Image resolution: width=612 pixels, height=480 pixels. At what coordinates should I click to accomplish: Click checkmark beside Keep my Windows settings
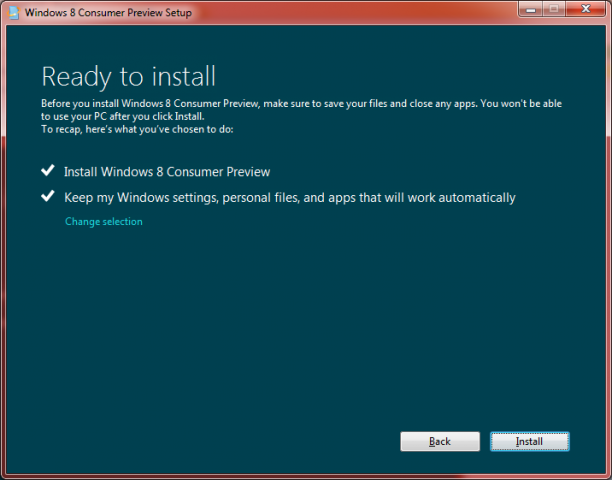[48, 196]
